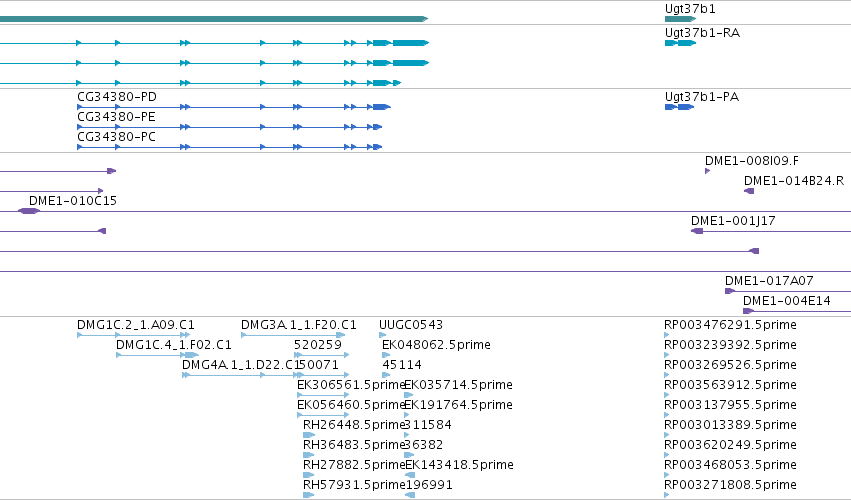Screen dimensions: 851x500
Task: Click the RH26448.5prime EST label
Action: tap(354, 426)
